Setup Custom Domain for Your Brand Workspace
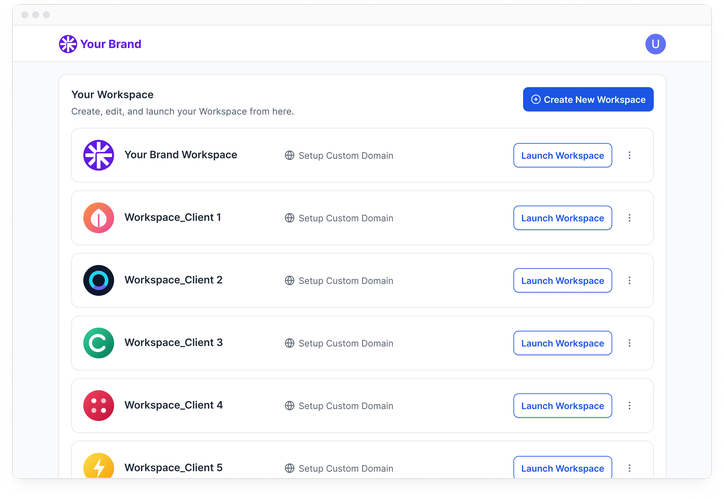Screen dimensions: 724x499 coord(346,156)
